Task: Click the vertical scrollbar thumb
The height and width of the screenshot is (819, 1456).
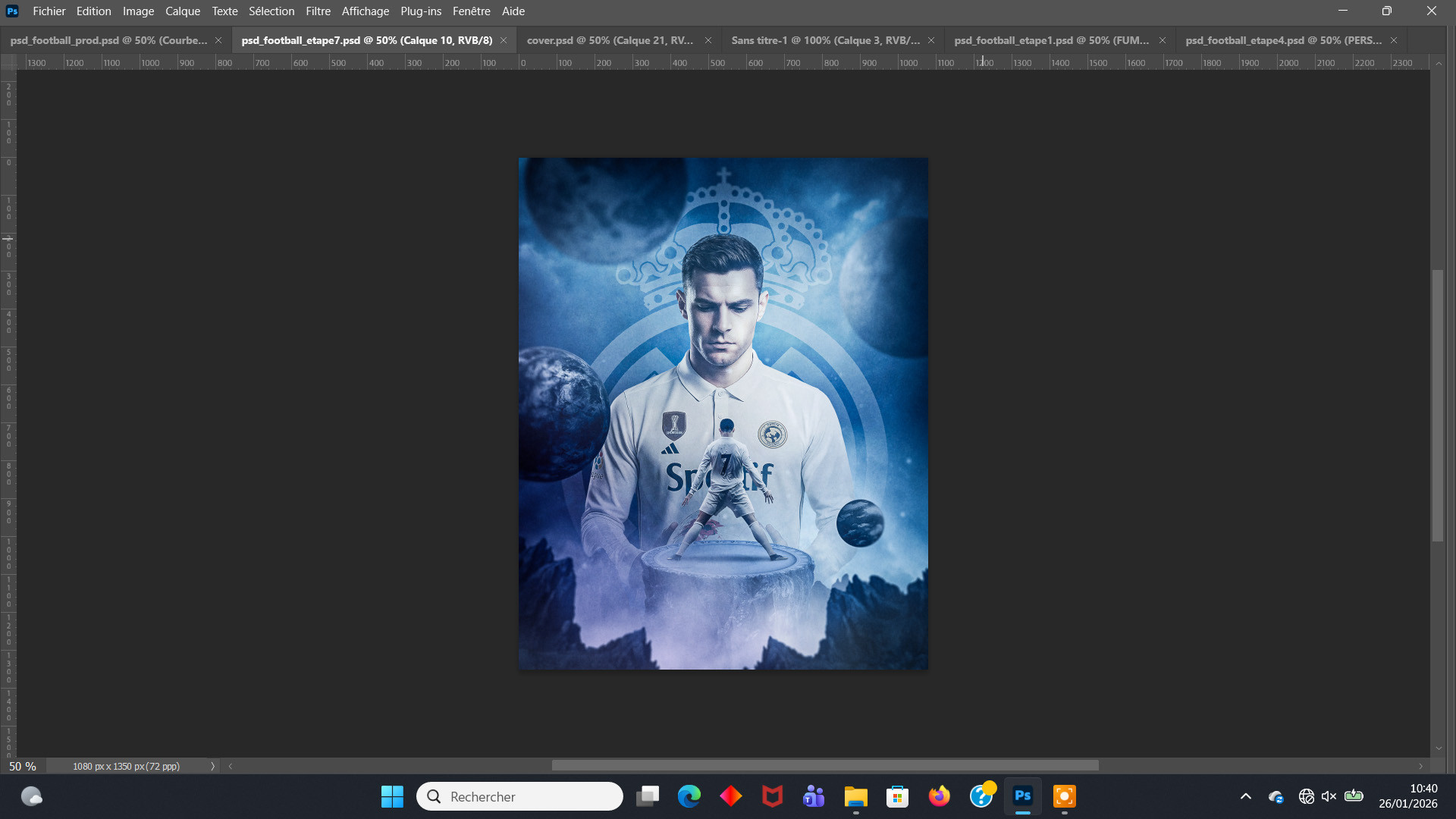Action: pos(1438,406)
